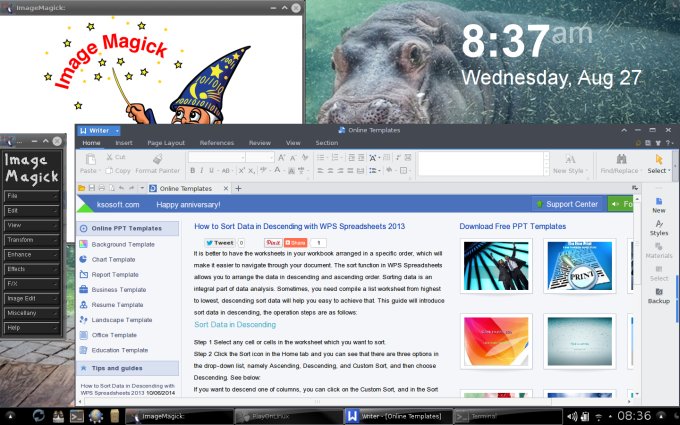Click the Undo arrow in quick toolbar

point(121,188)
